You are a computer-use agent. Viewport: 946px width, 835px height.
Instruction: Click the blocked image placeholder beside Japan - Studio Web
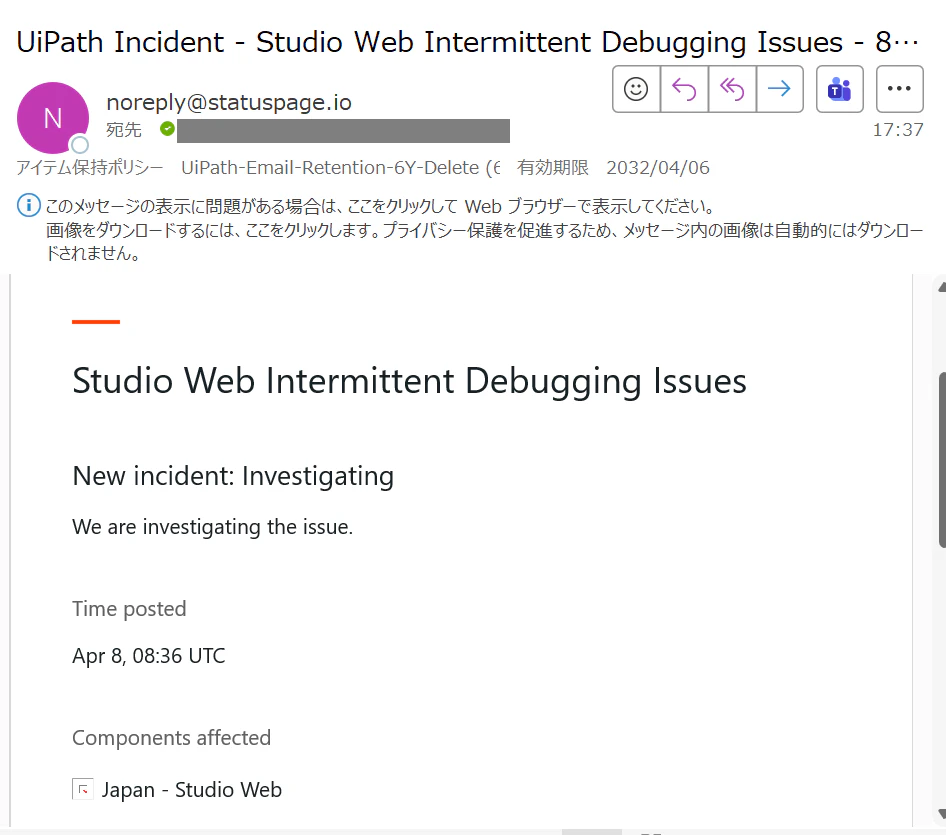pos(83,789)
